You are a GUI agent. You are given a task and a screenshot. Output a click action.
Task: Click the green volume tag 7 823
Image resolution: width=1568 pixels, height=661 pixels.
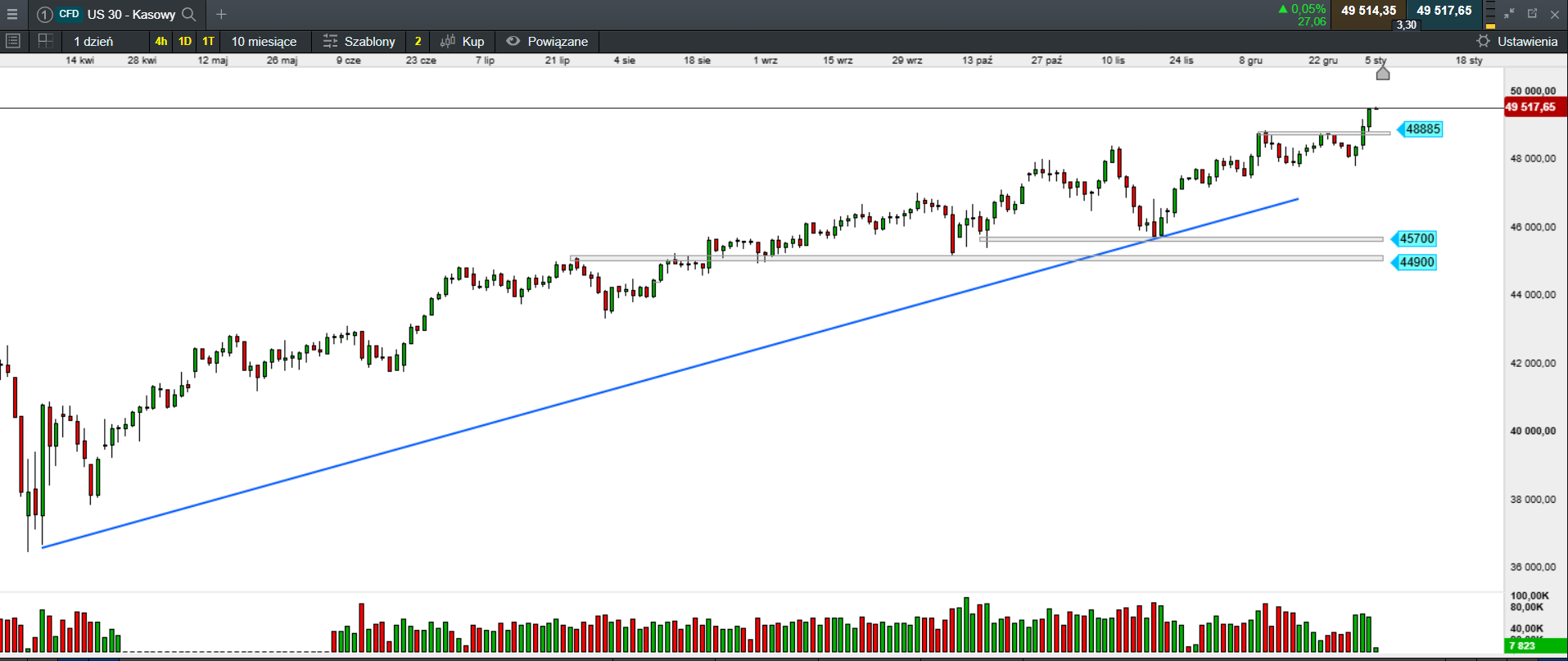click(1535, 645)
